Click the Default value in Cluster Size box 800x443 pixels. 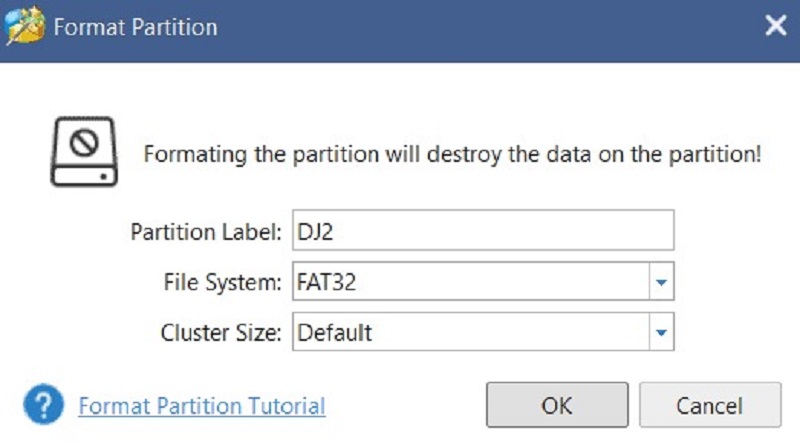click(x=334, y=332)
